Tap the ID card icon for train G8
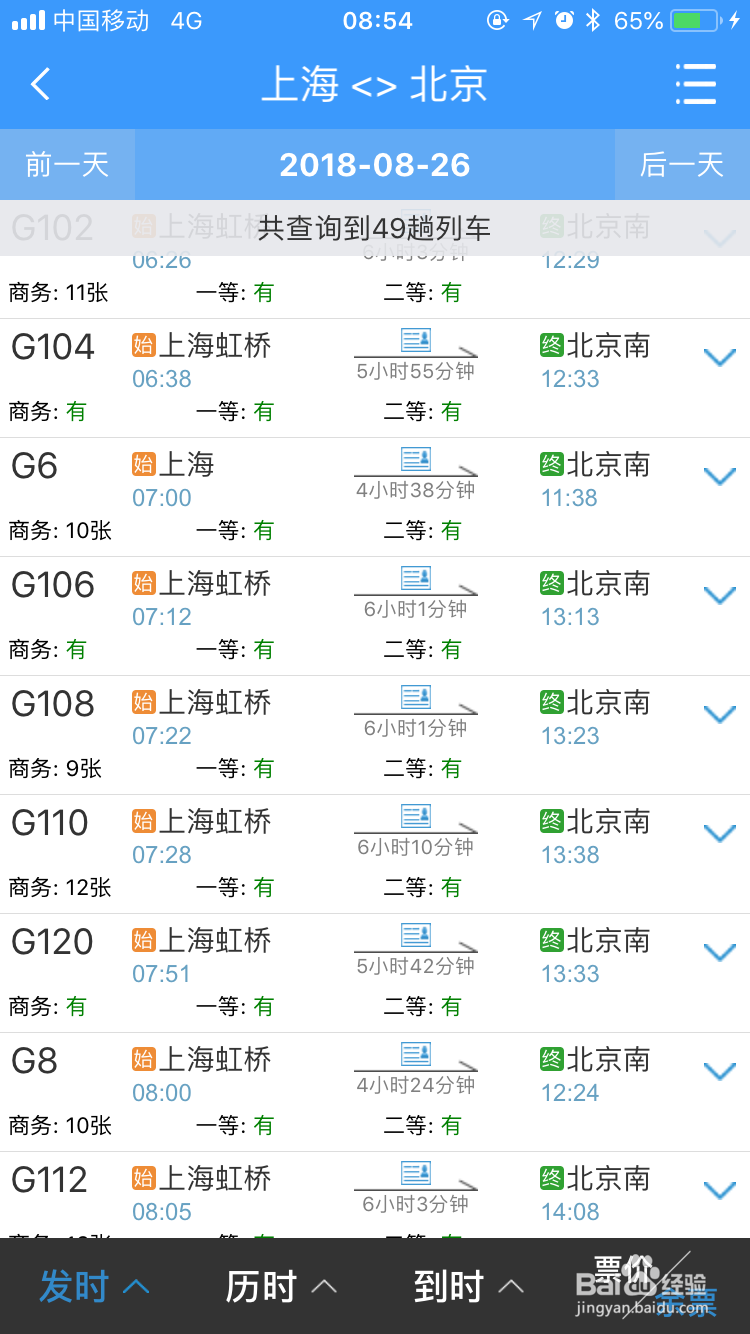The height and width of the screenshot is (1334, 750). click(x=416, y=1054)
